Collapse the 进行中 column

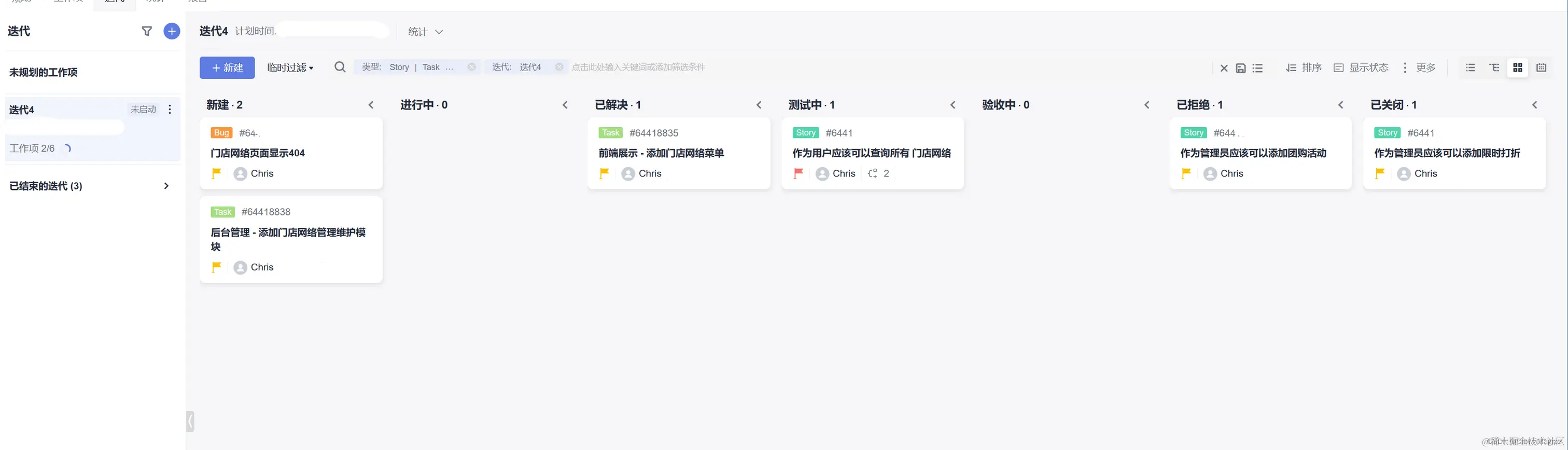pos(565,105)
